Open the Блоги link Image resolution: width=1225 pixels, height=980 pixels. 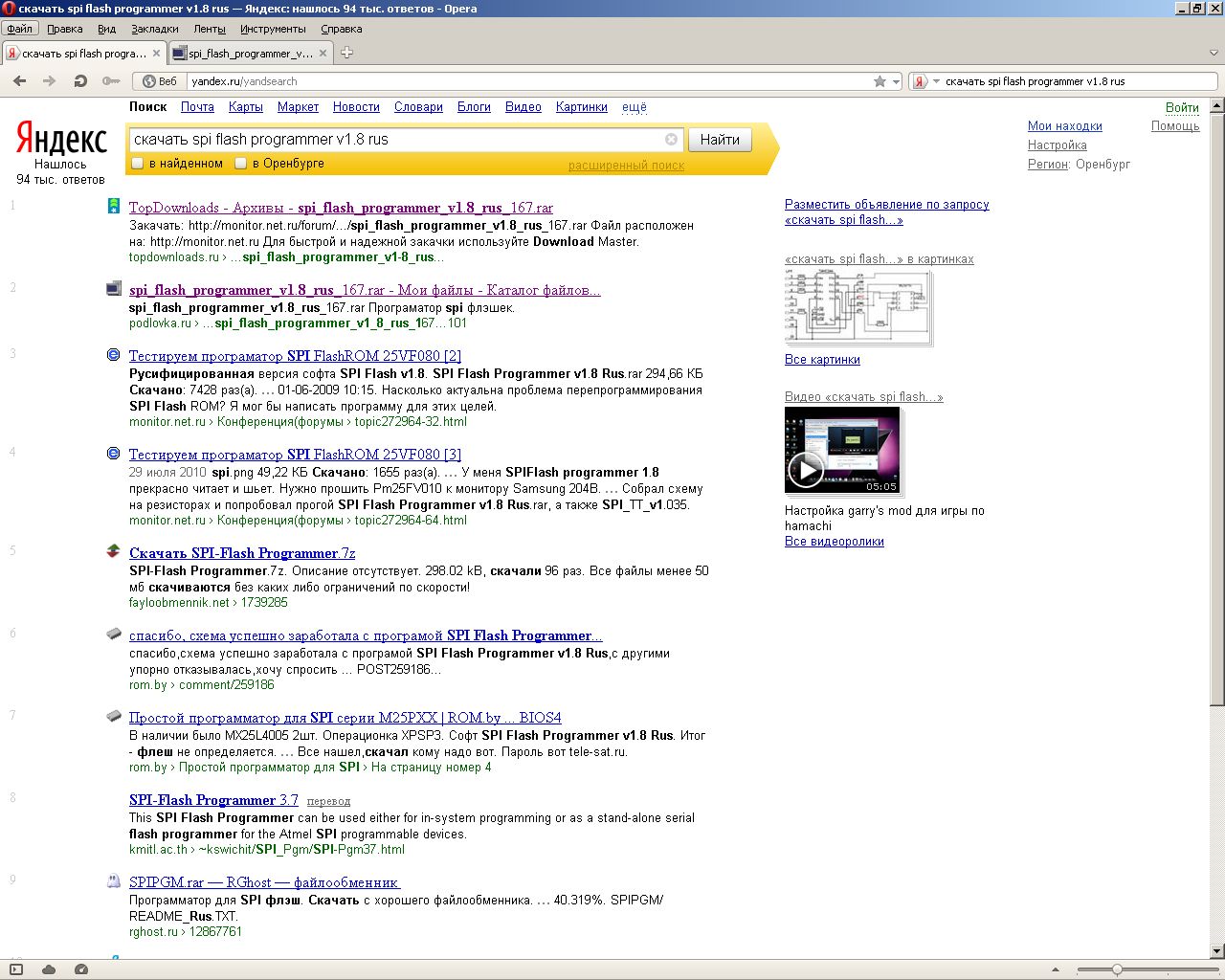474,107
